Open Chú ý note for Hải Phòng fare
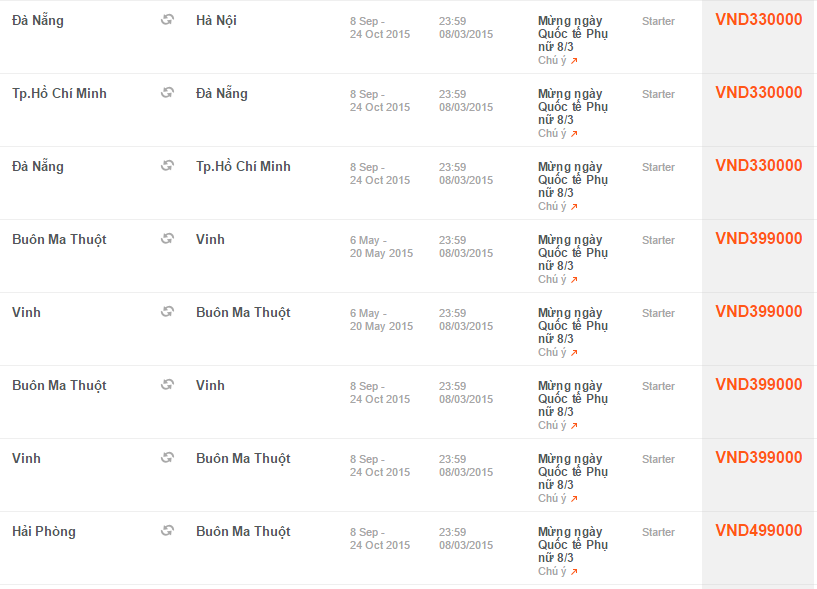The height and width of the screenshot is (589, 817). (x=558, y=571)
